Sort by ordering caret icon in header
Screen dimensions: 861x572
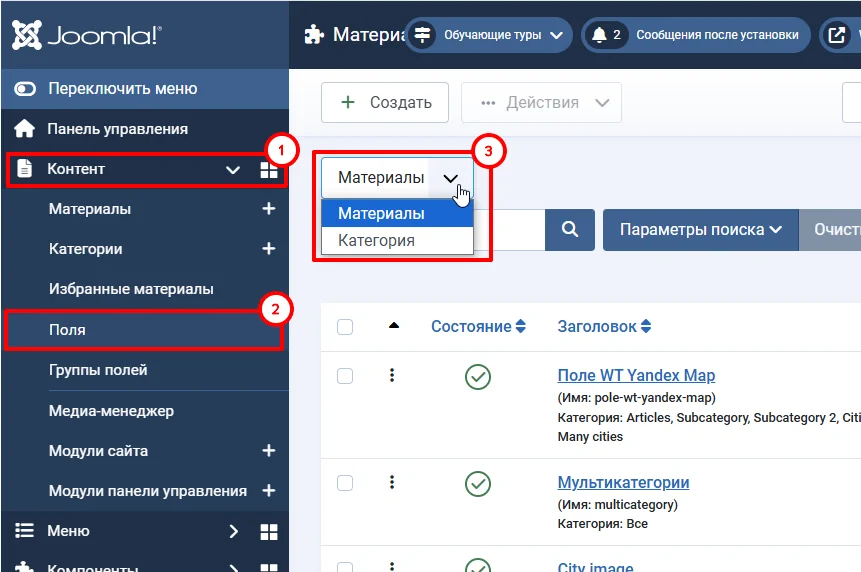tap(394, 326)
